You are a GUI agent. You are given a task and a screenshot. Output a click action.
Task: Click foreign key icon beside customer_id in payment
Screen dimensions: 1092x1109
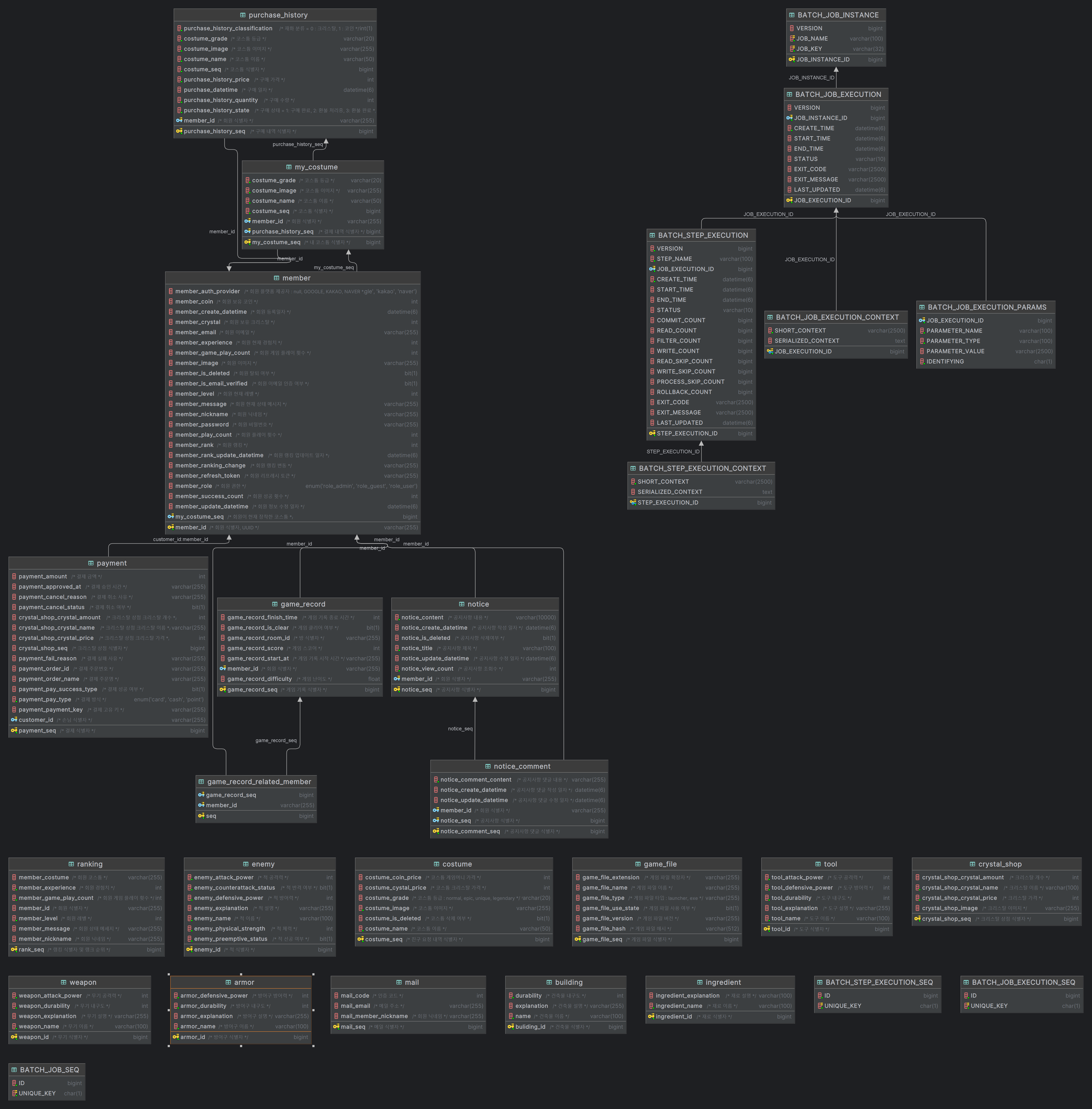click(14, 719)
